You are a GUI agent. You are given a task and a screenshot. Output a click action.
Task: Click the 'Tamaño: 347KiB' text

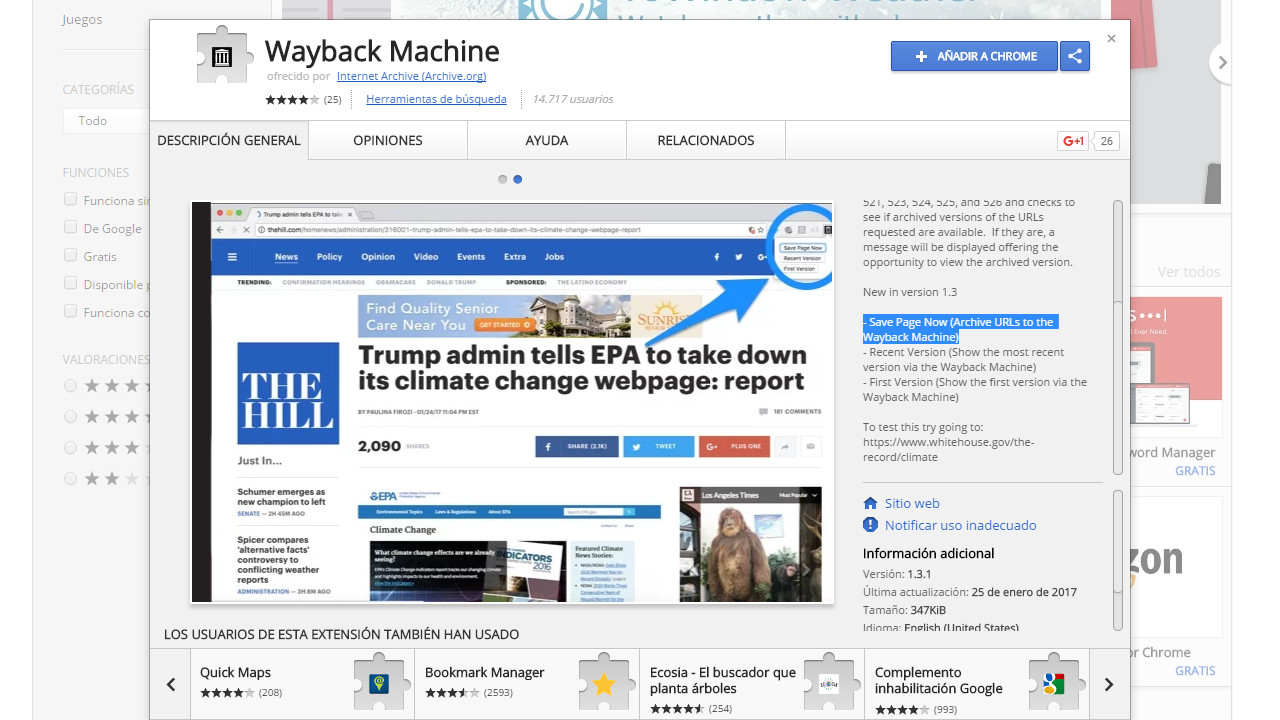(x=904, y=610)
